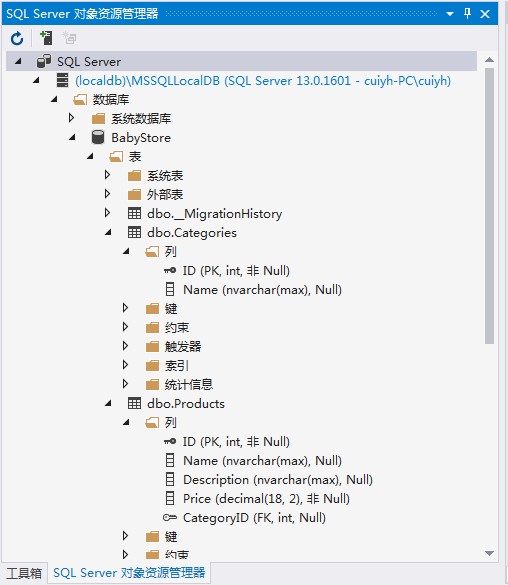Open the panel window position dropdown arrow

pyautogui.click(x=450, y=14)
